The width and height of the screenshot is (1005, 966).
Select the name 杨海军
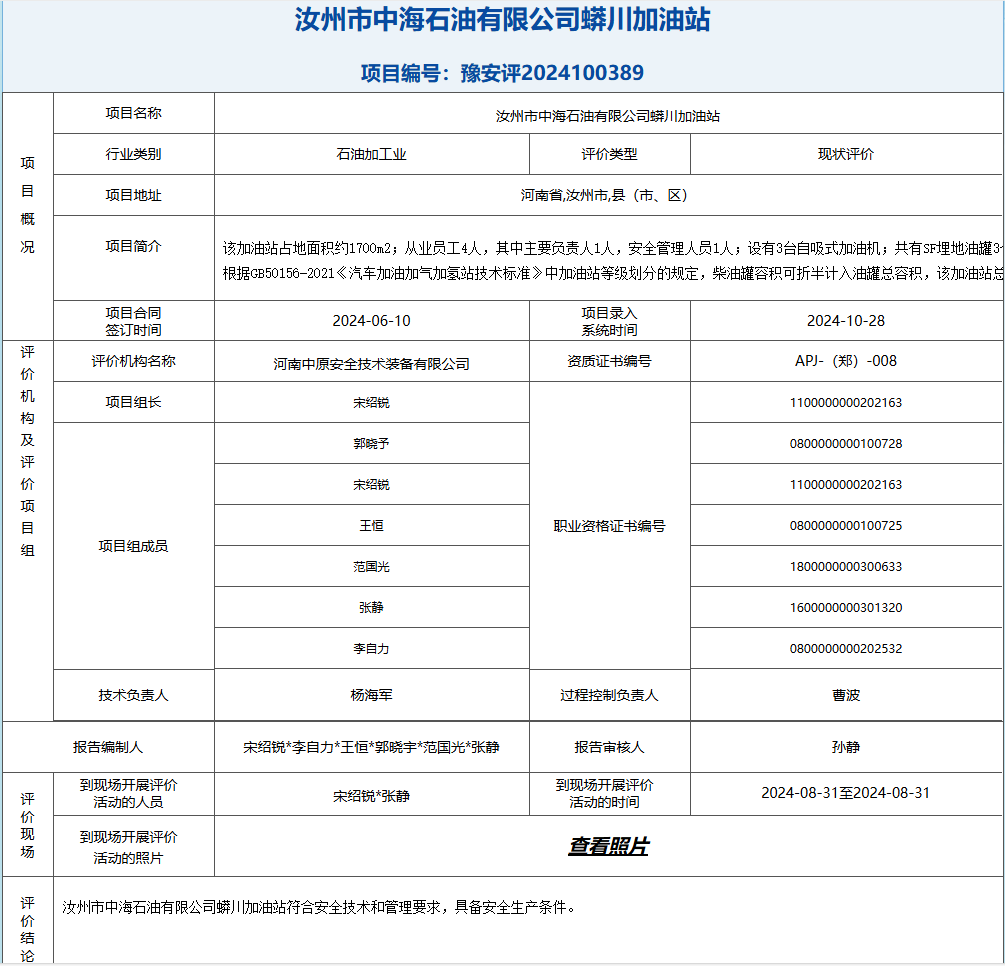click(x=372, y=695)
